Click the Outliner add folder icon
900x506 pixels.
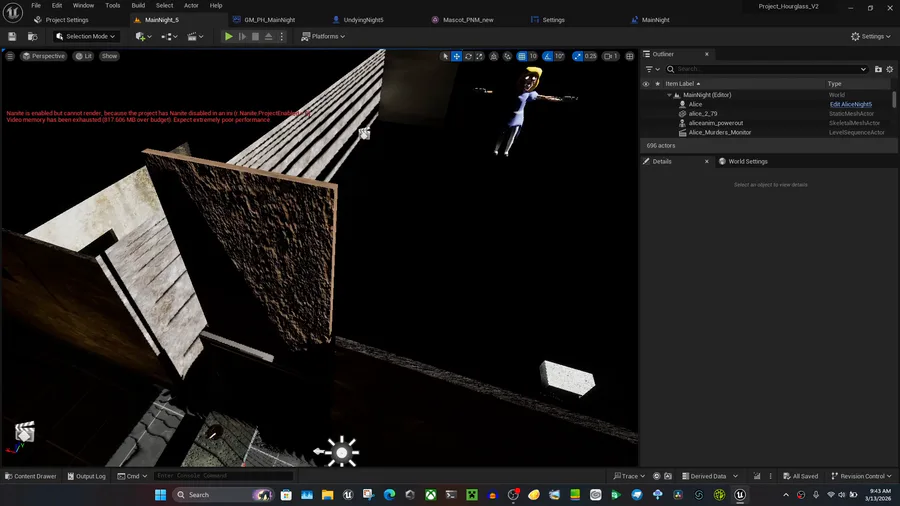pos(878,69)
